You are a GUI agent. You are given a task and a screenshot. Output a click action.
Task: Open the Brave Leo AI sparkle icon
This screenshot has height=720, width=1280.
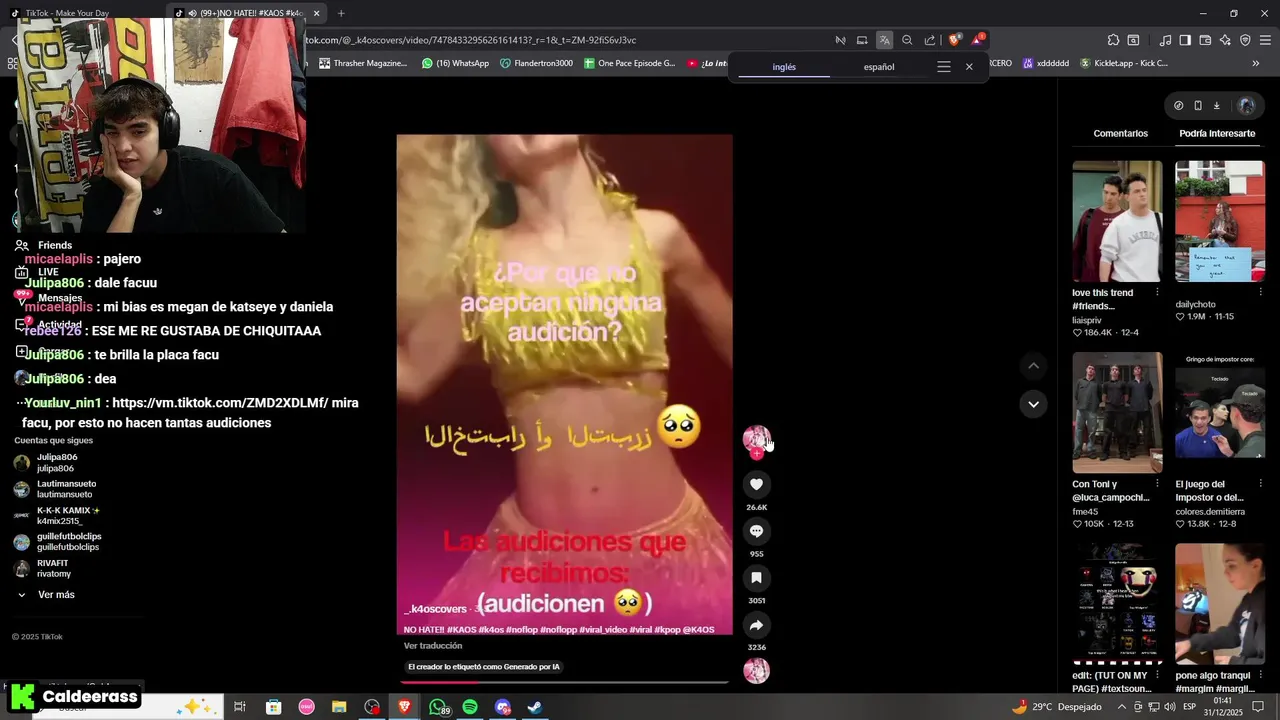(x=1225, y=40)
